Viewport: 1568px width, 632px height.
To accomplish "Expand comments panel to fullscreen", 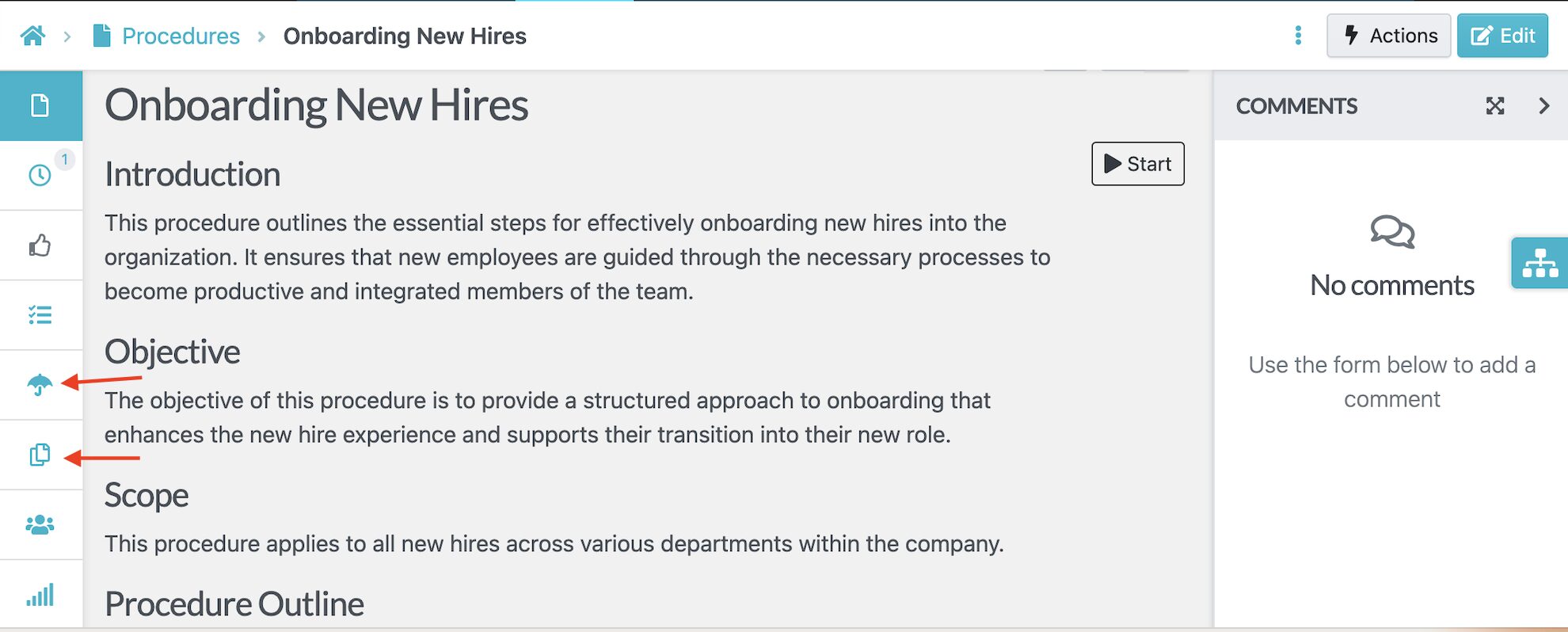I will [1495, 106].
